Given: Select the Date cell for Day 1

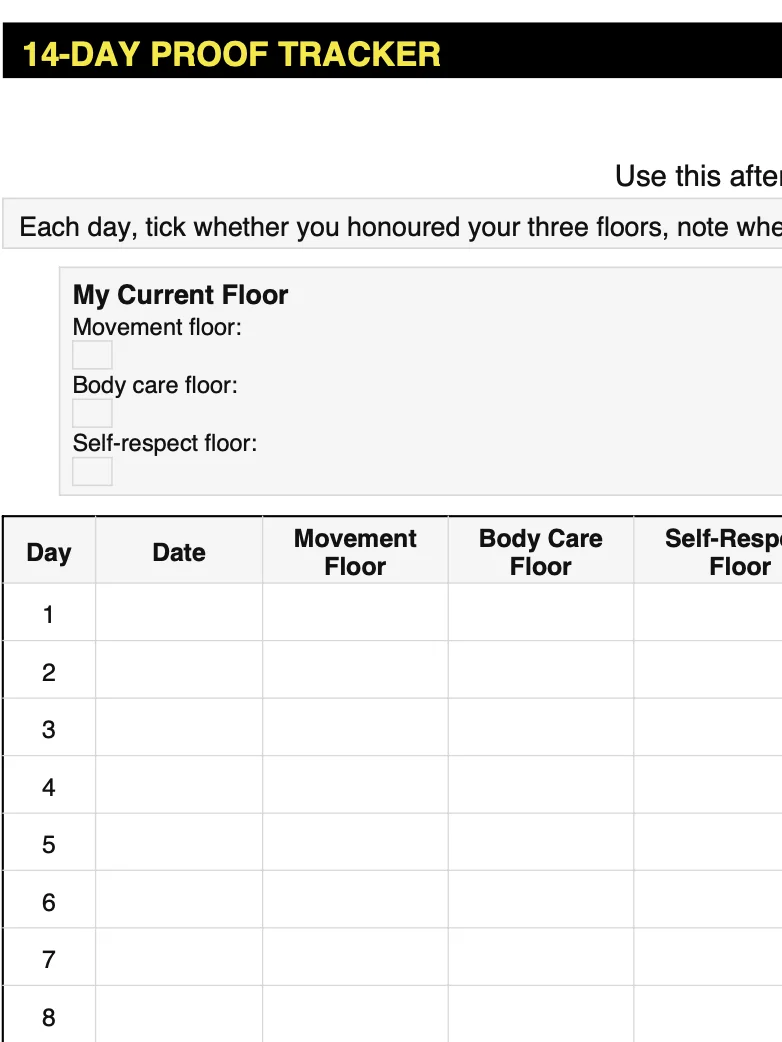Looking at the screenshot, I should (x=179, y=612).
